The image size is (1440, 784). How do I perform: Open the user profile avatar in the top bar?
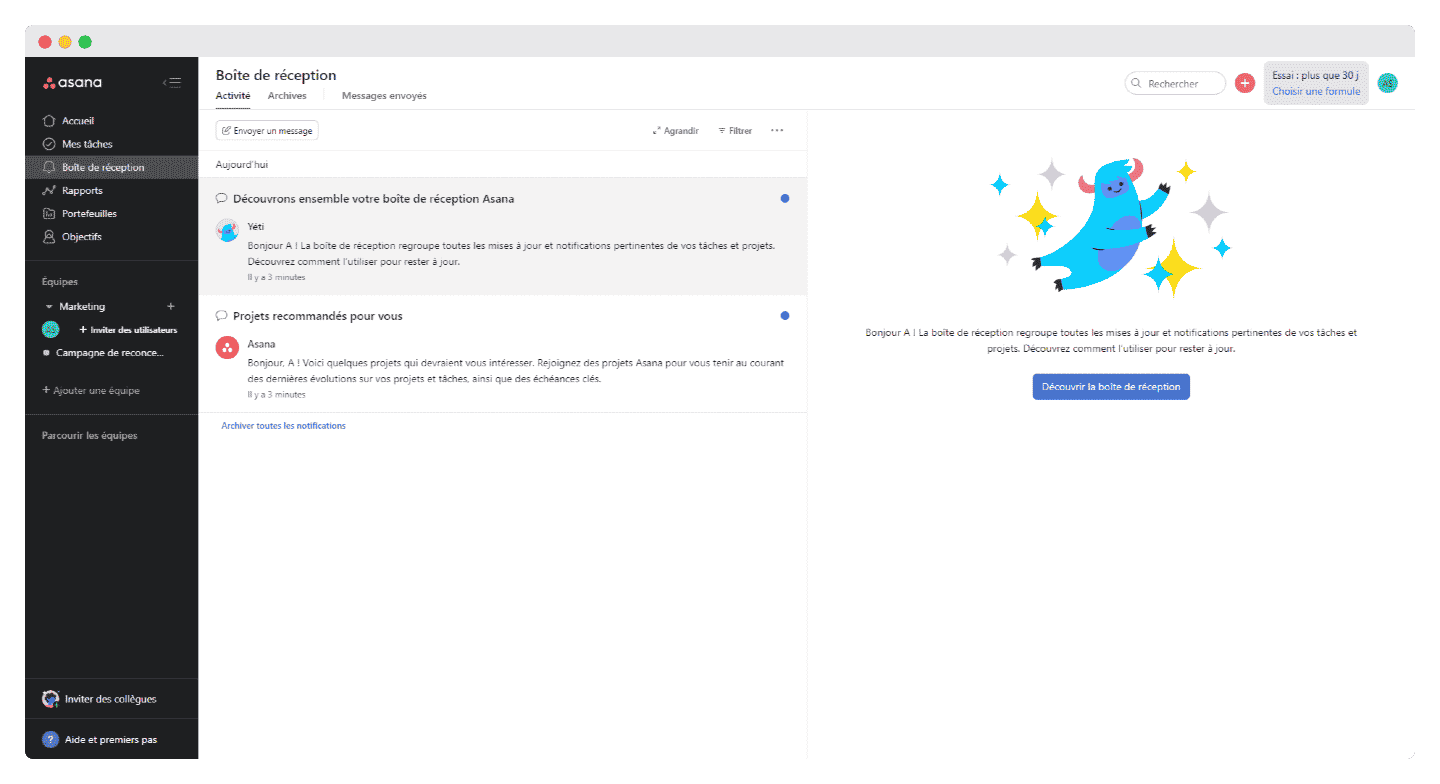[1387, 83]
